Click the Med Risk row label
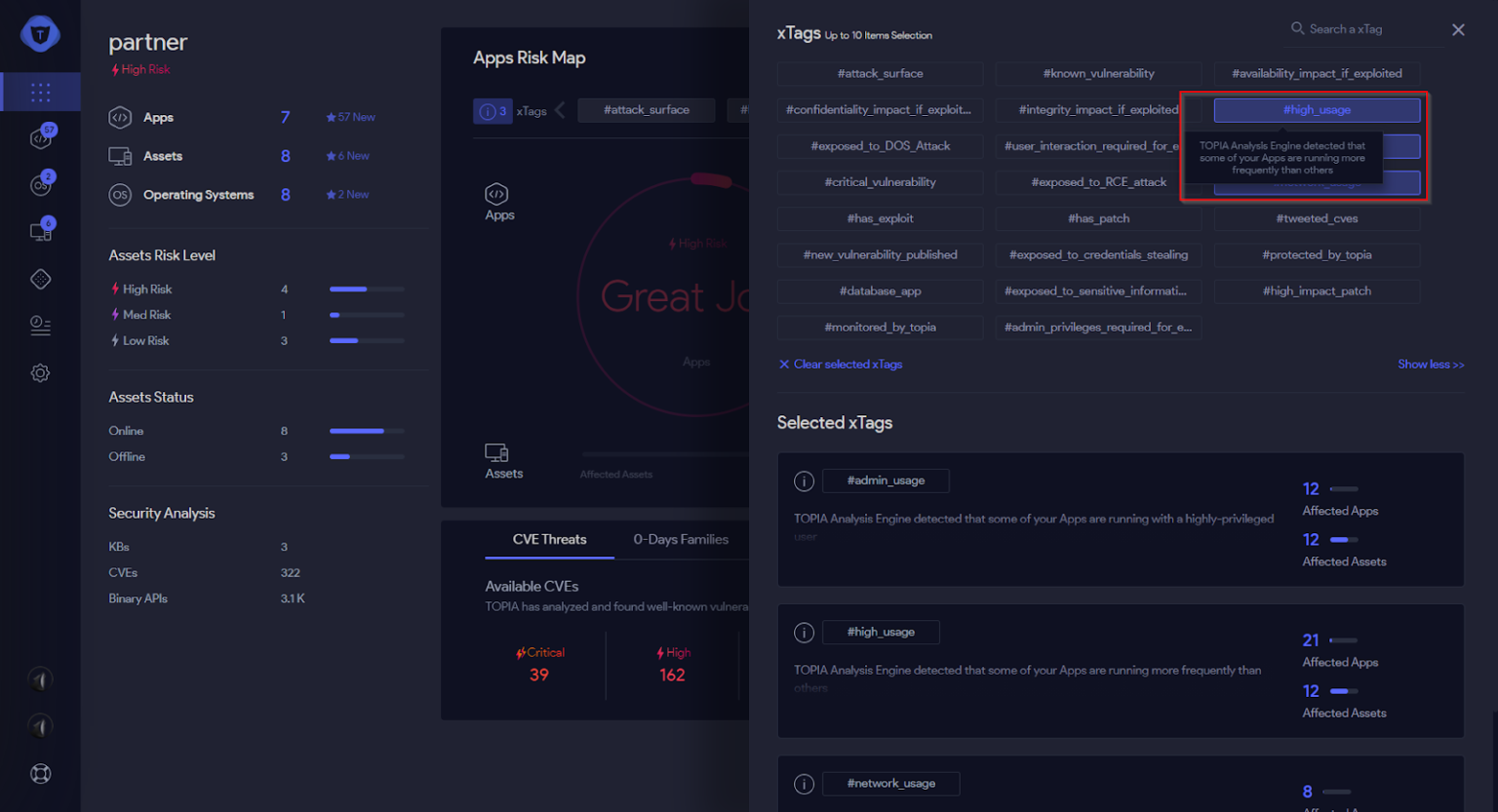The image size is (1498, 812). [x=146, y=315]
